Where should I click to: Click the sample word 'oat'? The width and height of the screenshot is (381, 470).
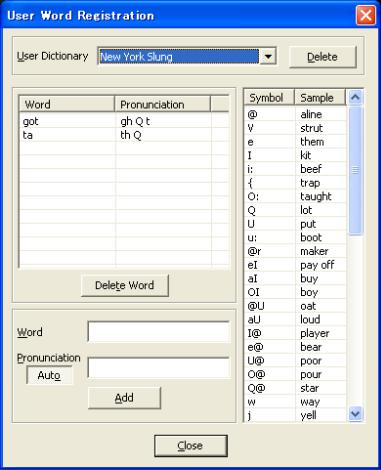click(308, 306)
